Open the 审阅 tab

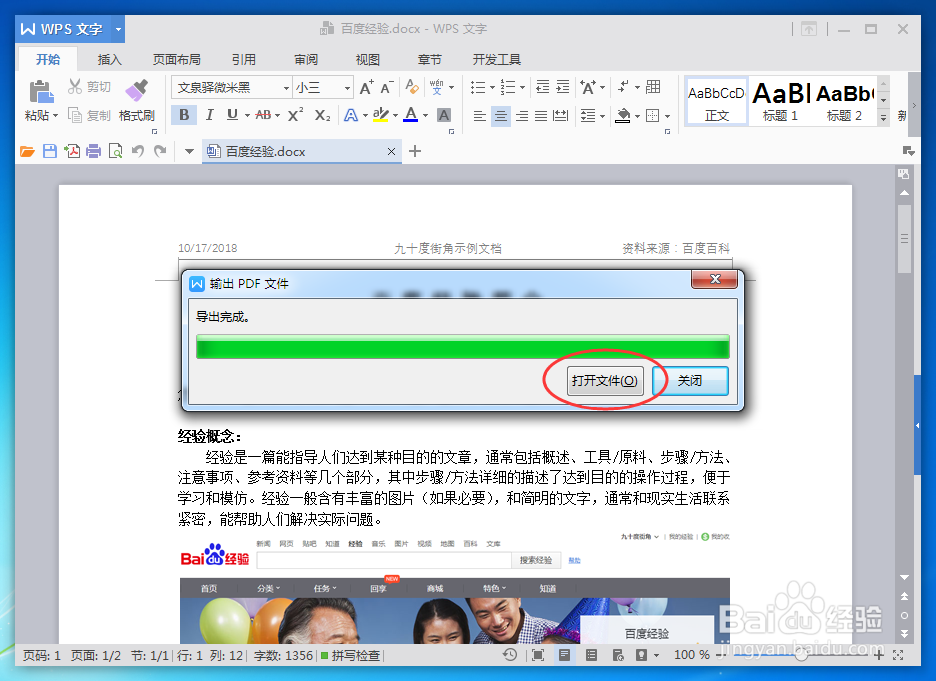click(306, 60)
